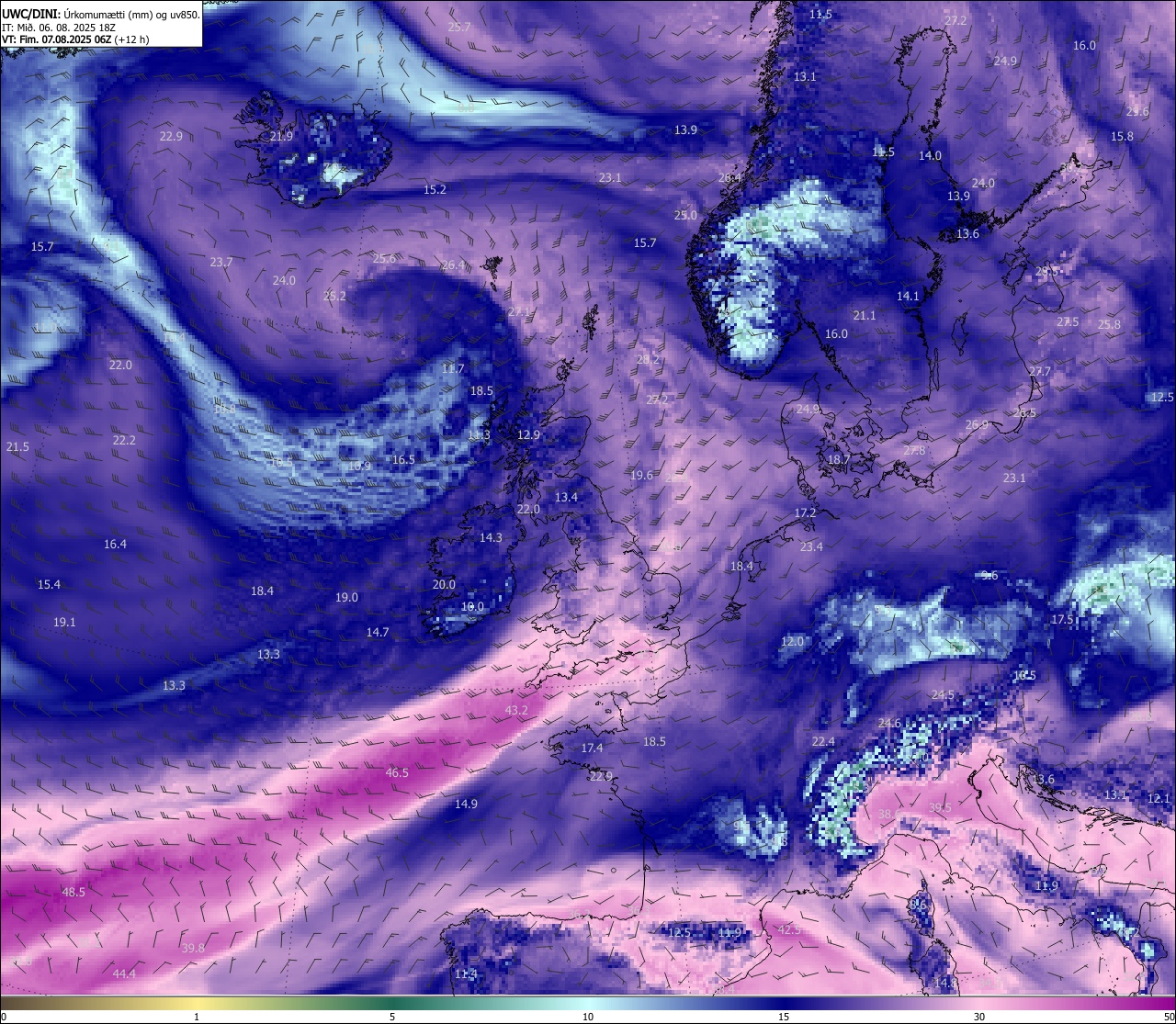1176x1024 pixels.
Task: Click the 9.6 value on the map
Action: 989,575
